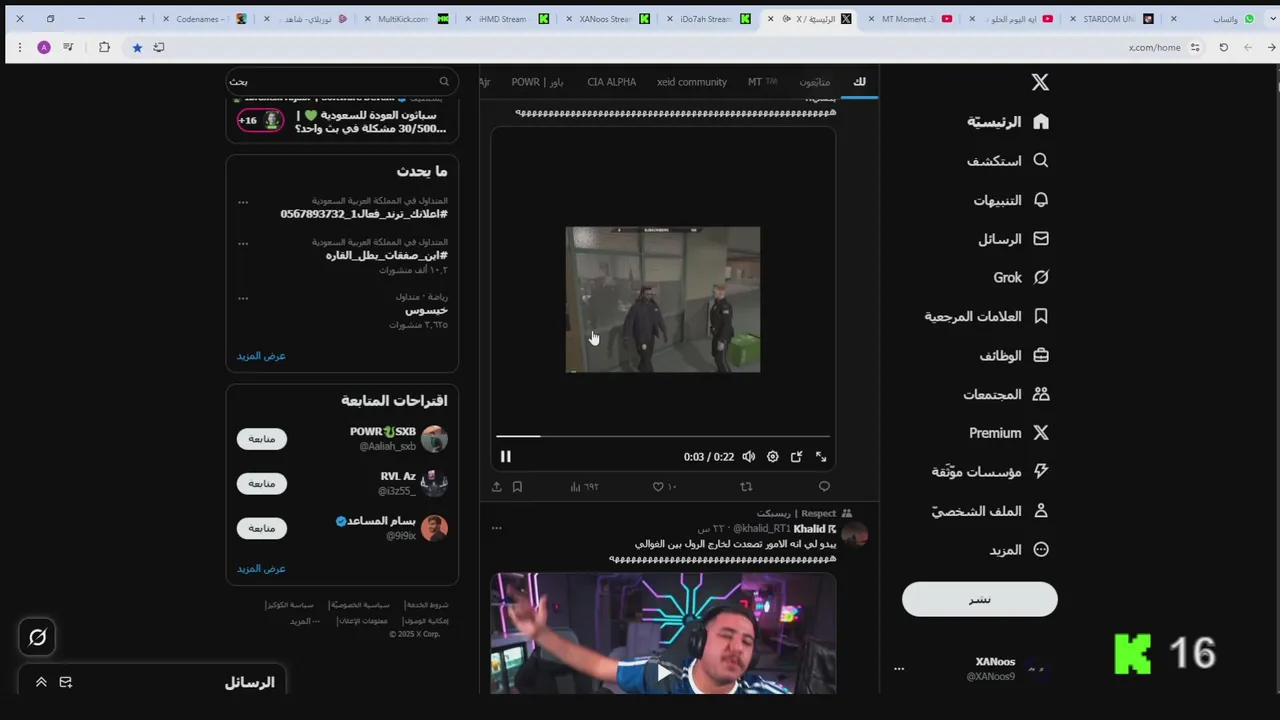Click the floating Grok button

[38, 637]
